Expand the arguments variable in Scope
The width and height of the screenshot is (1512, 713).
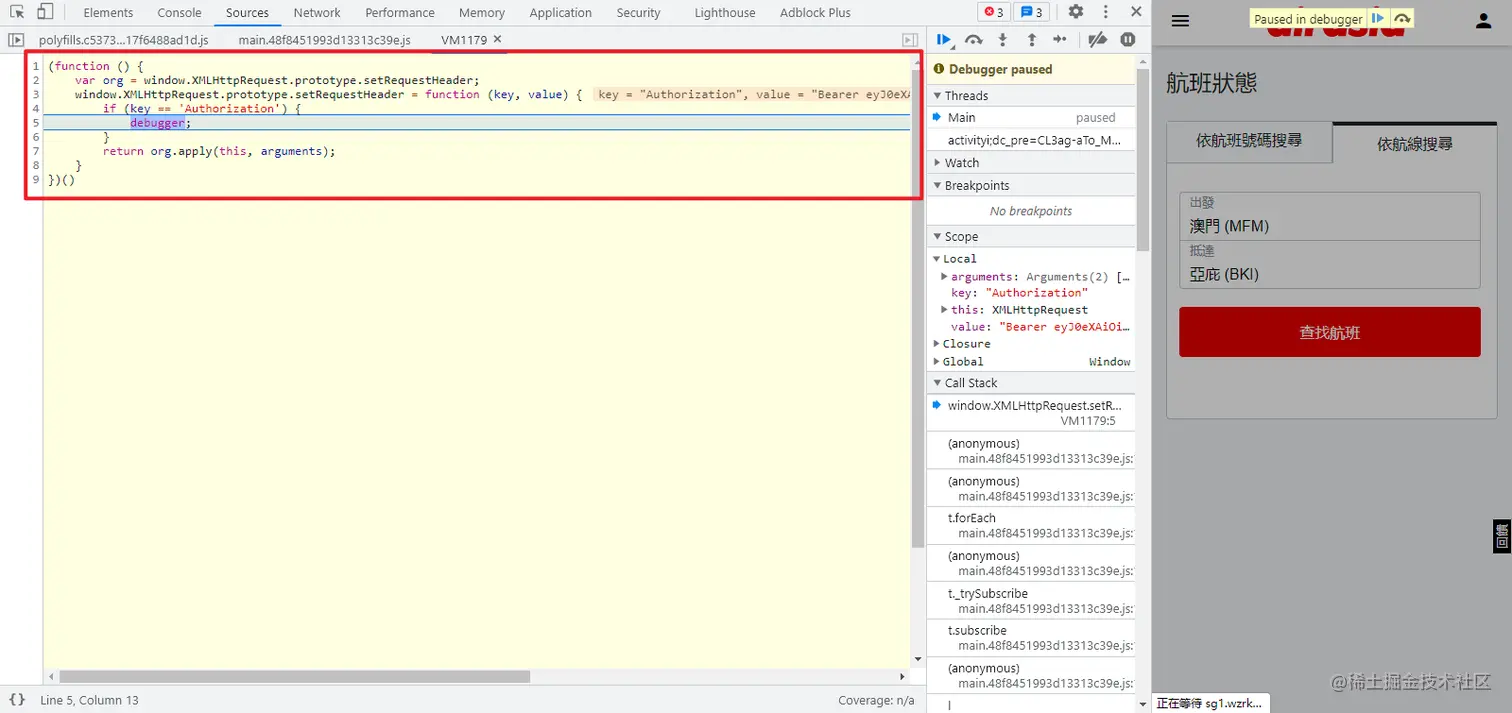point(945,276)
